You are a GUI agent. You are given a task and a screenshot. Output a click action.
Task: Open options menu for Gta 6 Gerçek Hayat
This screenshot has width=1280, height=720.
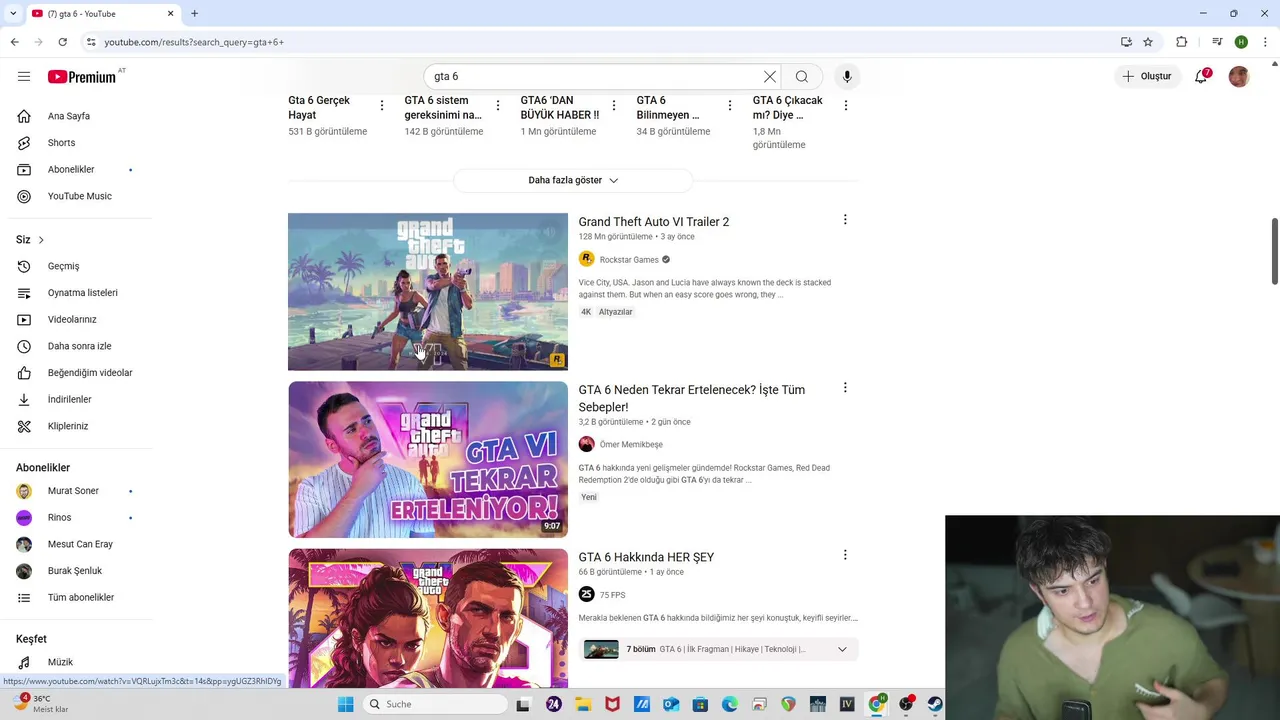(x=381, y=105)
